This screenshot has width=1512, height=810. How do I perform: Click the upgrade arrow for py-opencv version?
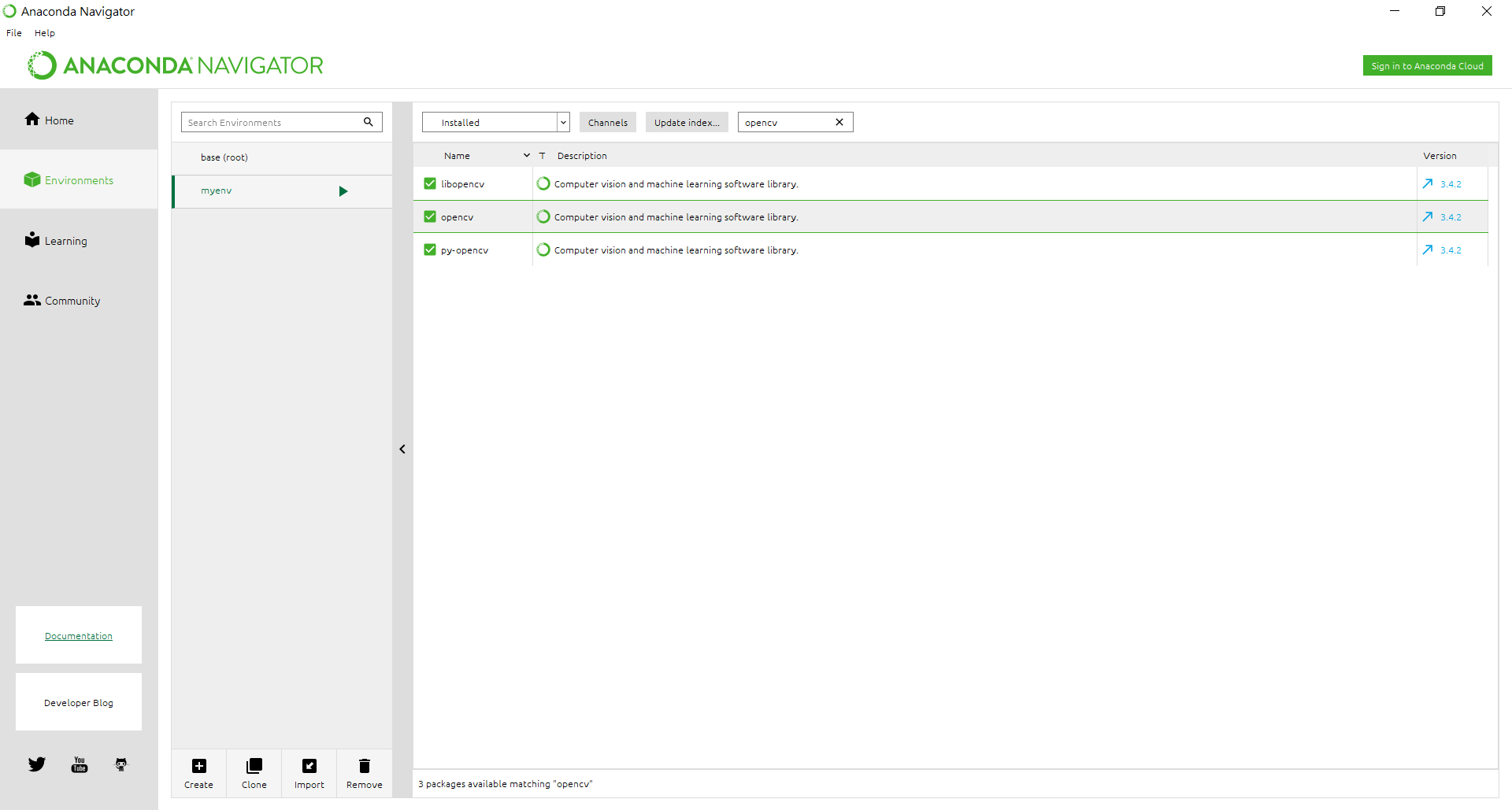click(1428, 250)
